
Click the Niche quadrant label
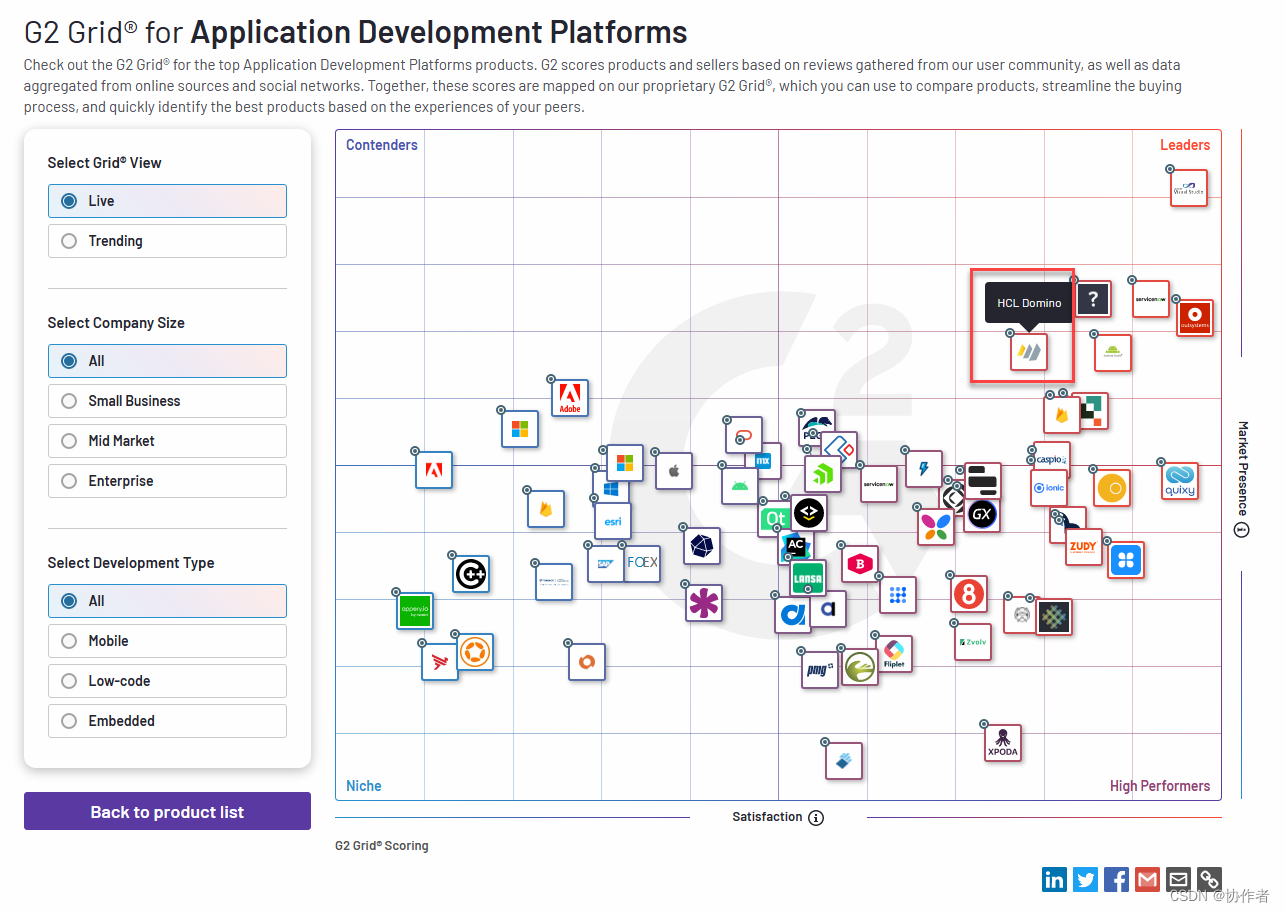coord(364,786)
